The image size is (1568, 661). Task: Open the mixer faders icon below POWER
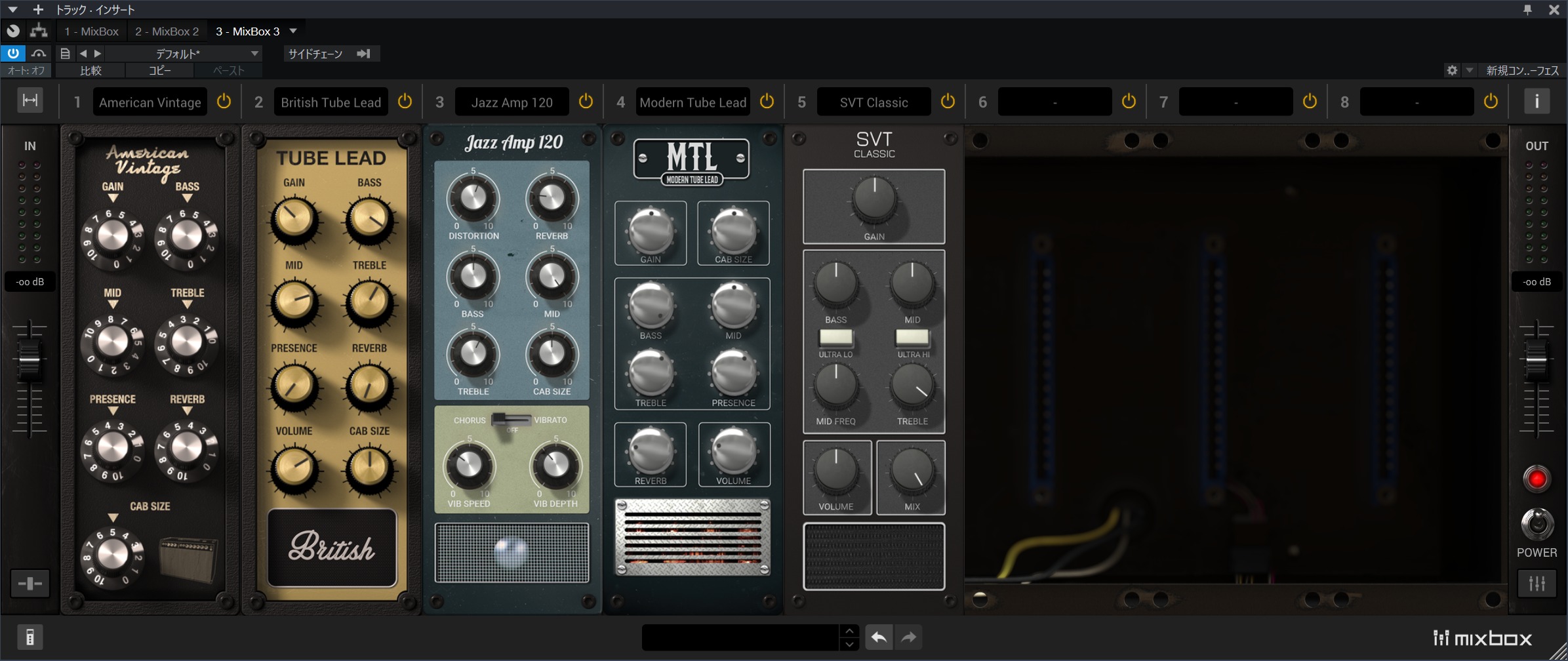[x=1537, y=583]
